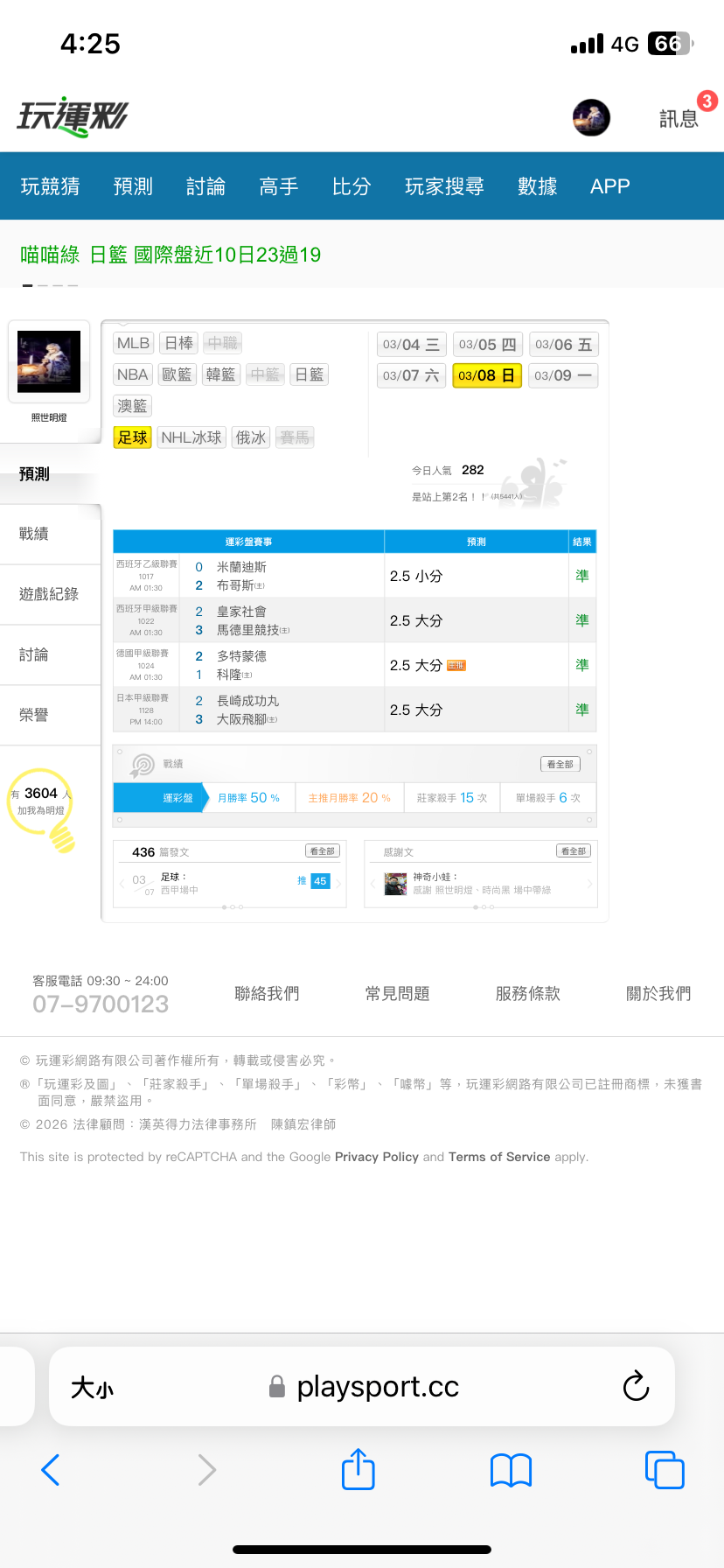724x1568 pixels.
Task: Open the 足球 西甲場中 post
Action: (x=180, y=883)
